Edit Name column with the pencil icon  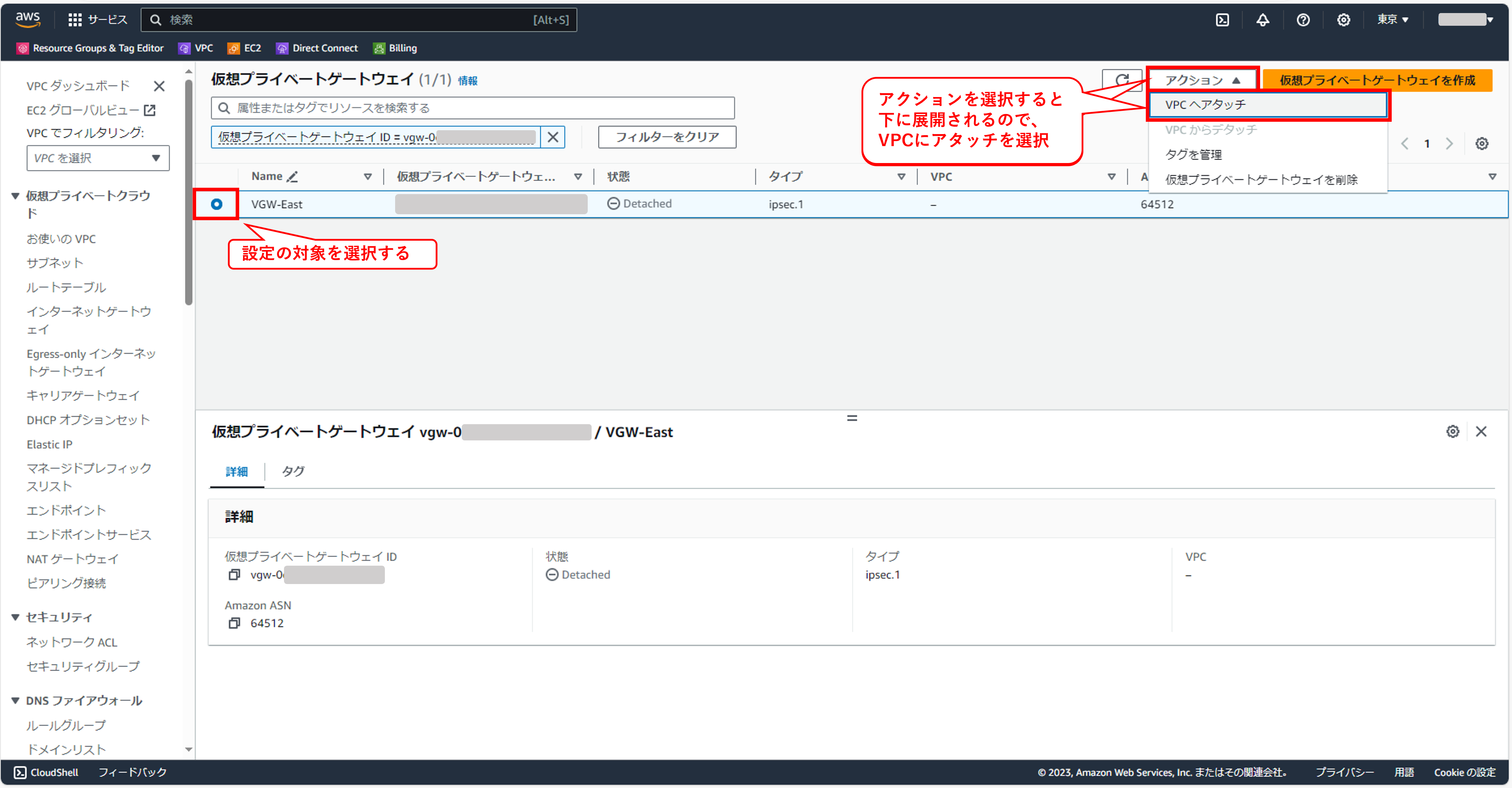coord(292,176)
